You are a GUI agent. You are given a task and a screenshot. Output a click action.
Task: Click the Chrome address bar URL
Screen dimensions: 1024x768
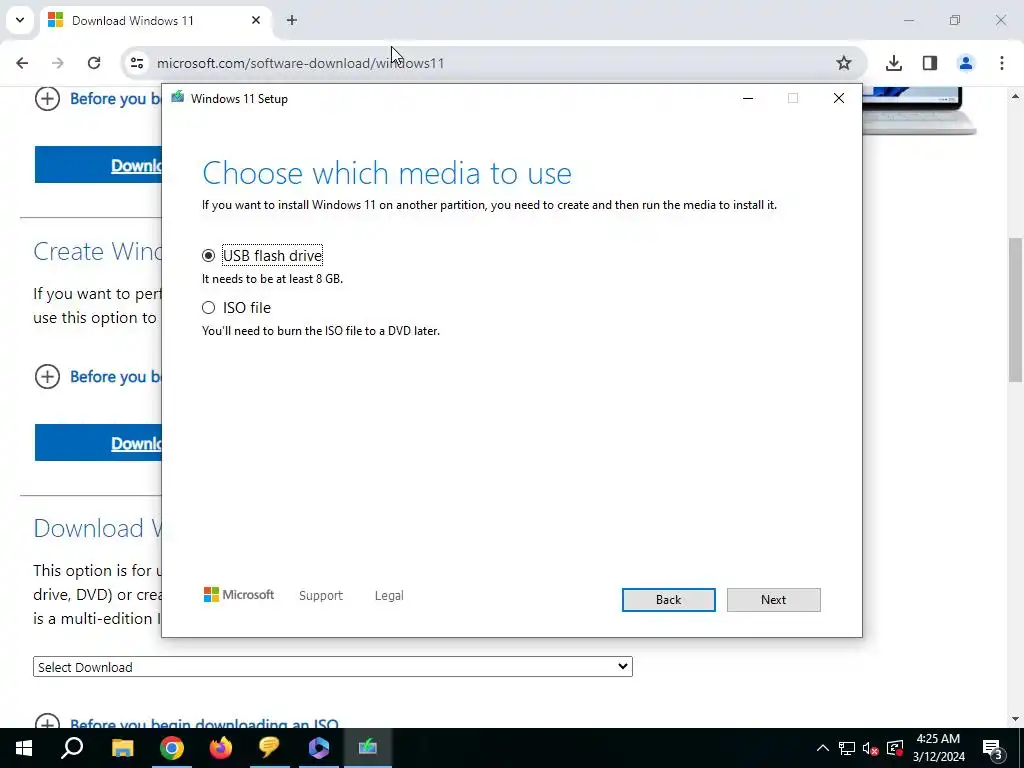click(x=300, y=63)
